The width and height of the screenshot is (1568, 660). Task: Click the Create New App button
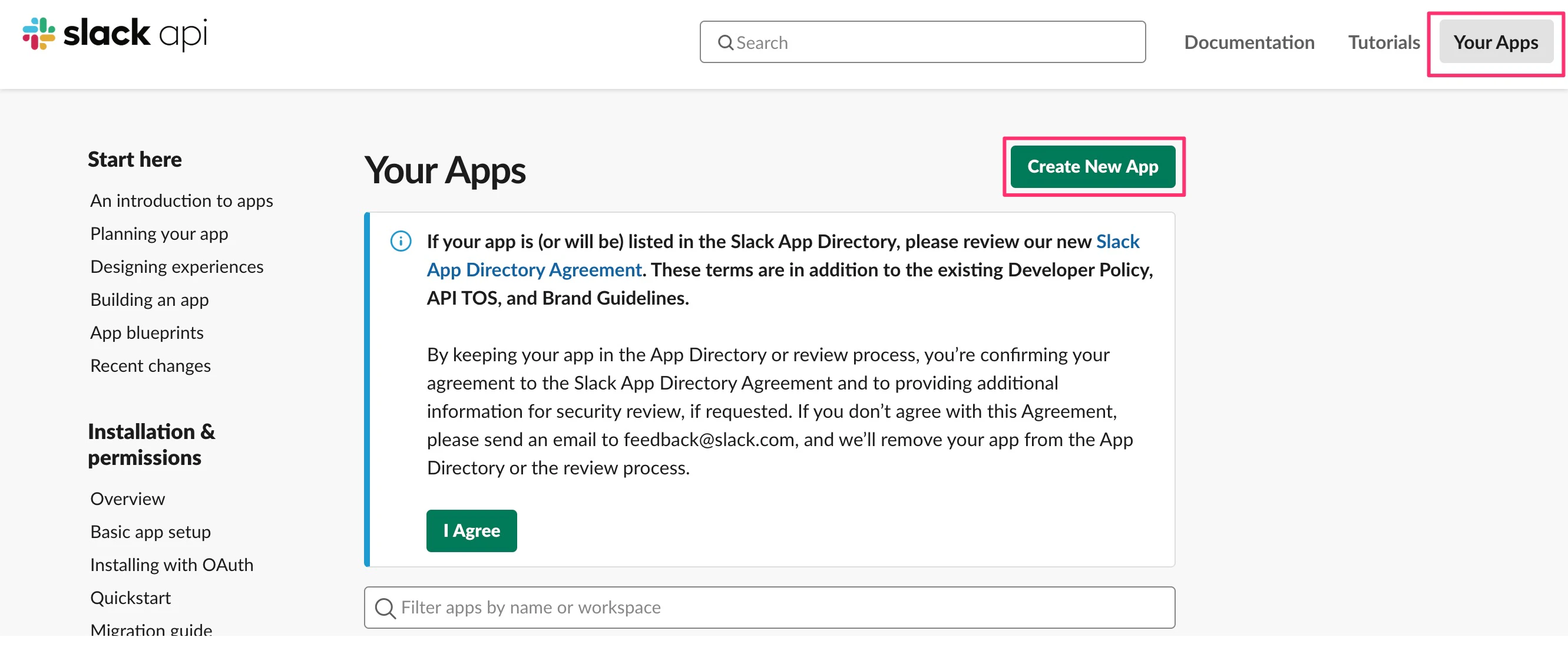click(1093, 166)
